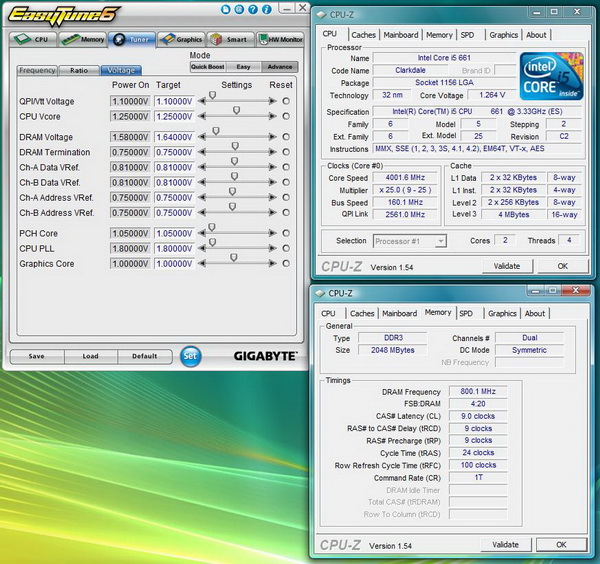Select Reset radio for QPI/Vtt Voltage
Image resolution: width=600 pixels, height=564 pixels.
tap(286, 101)
